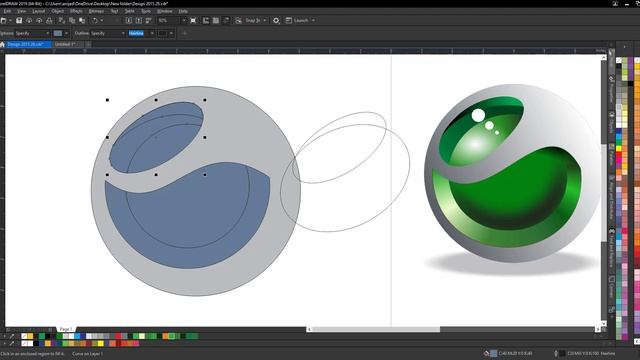This screenshot has height=360, width=640.
Task: Click the Welcome screen home icon
Action: tap(2, 44)
